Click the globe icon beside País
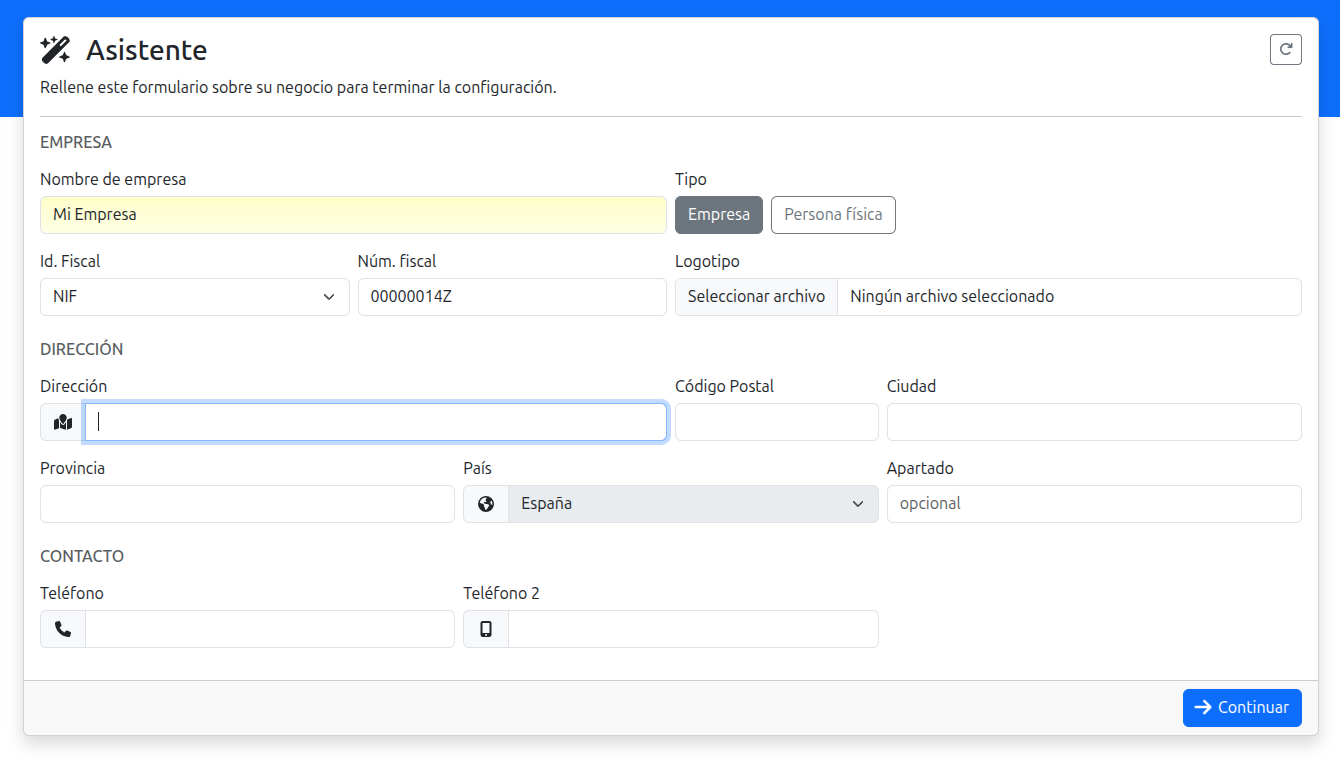 click(x=486, y=504)
